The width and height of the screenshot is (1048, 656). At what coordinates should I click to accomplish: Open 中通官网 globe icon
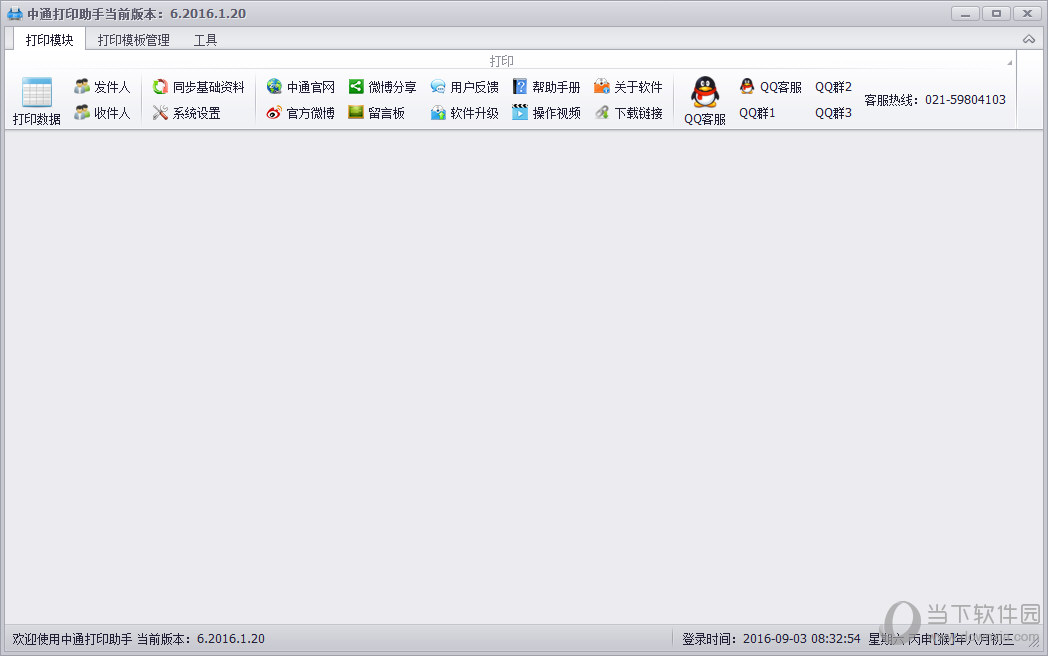tap(274, 86)
